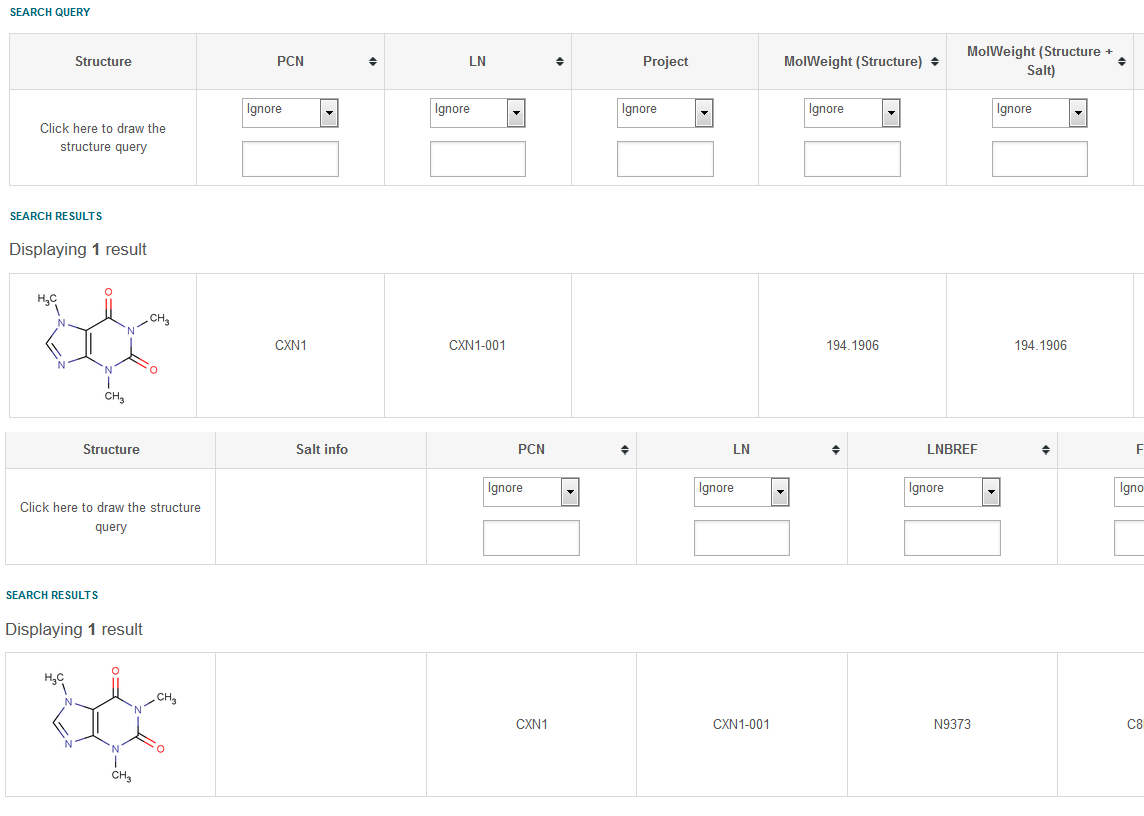1144x816 pixels.
Task: Sort by MolWeight (Structure + Salt) column
Action: (1121, 61)
